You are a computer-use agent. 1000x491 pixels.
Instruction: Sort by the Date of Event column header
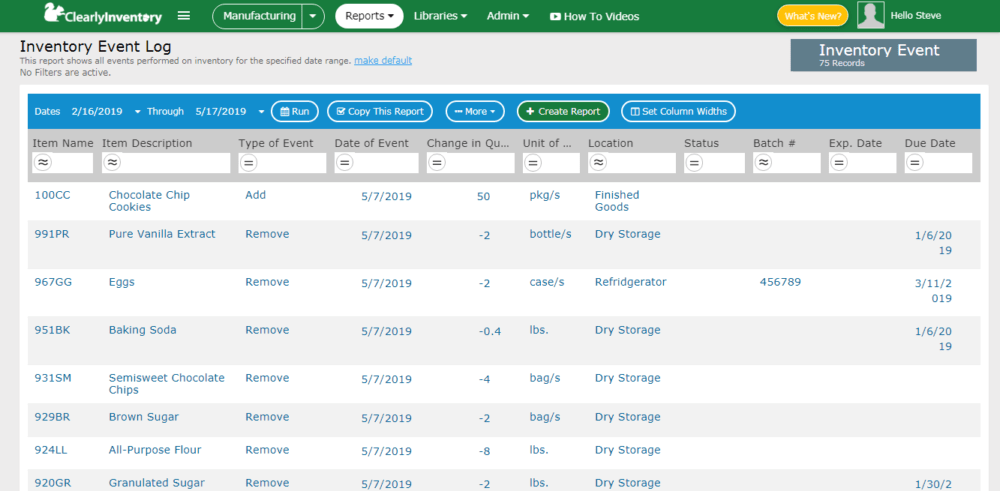click(x=372, y=143)
